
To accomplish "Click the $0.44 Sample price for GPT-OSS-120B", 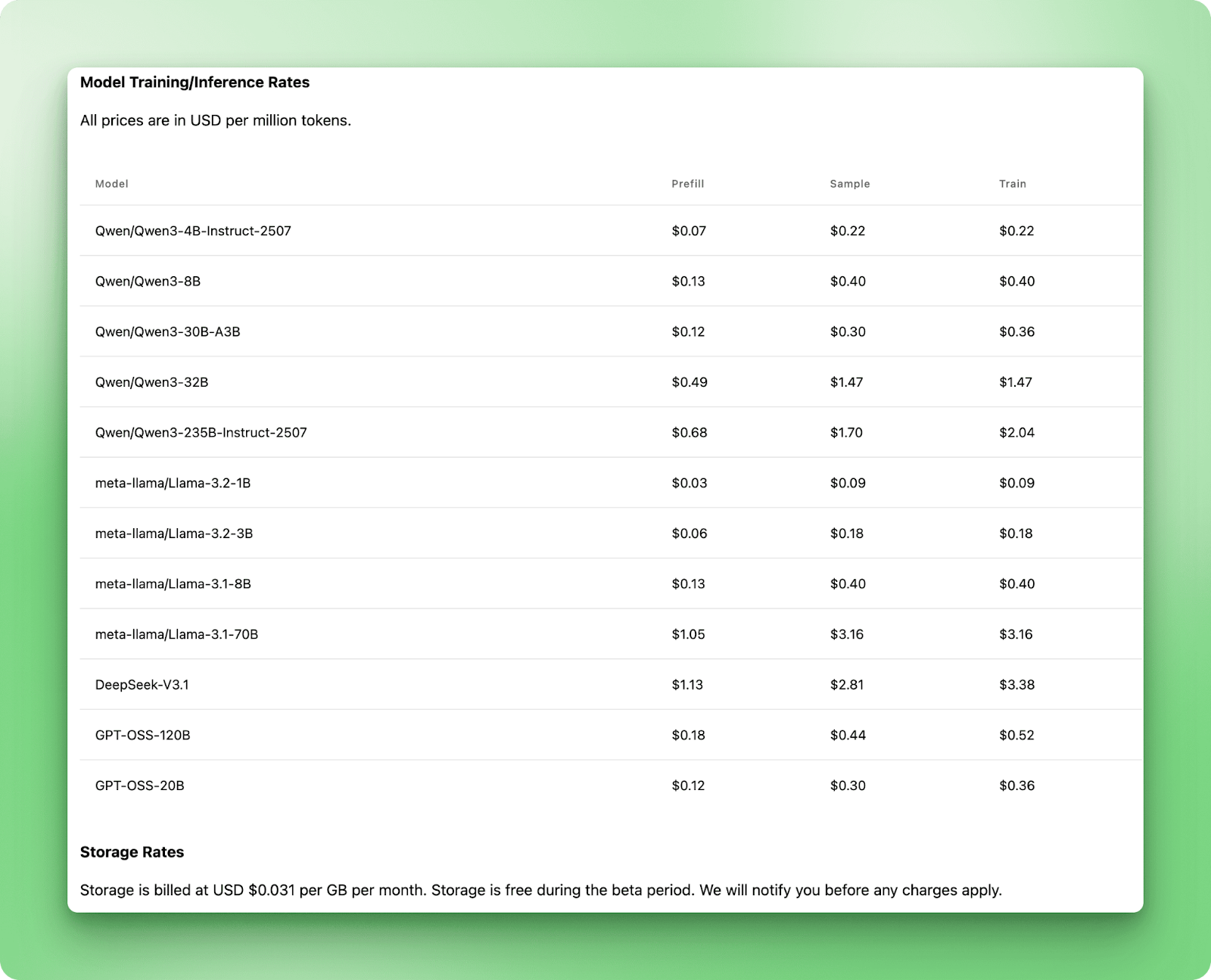I will (848, 735).
